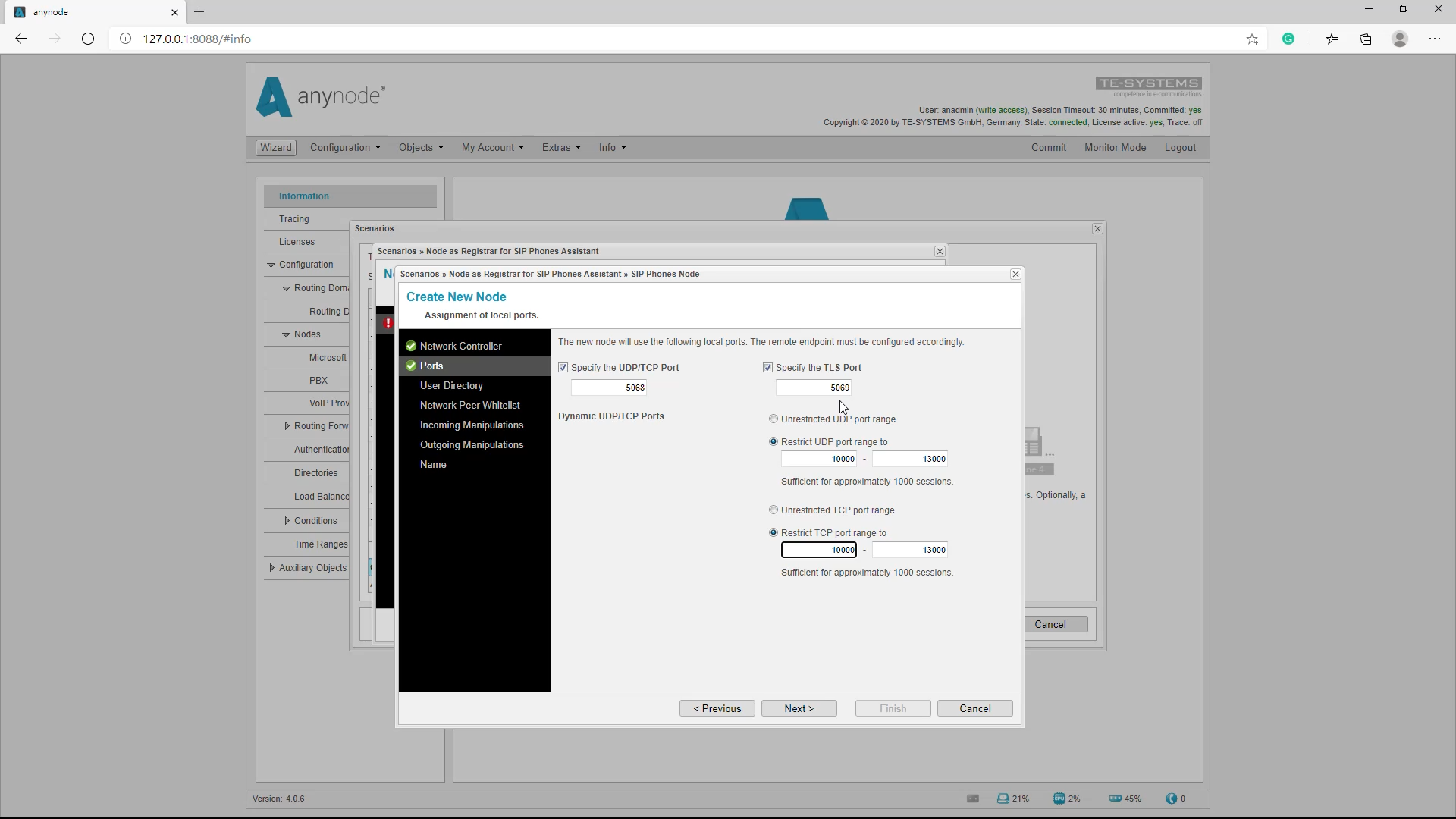Click the Grammarly extension icon
1456x819 pixels.
1288,39
